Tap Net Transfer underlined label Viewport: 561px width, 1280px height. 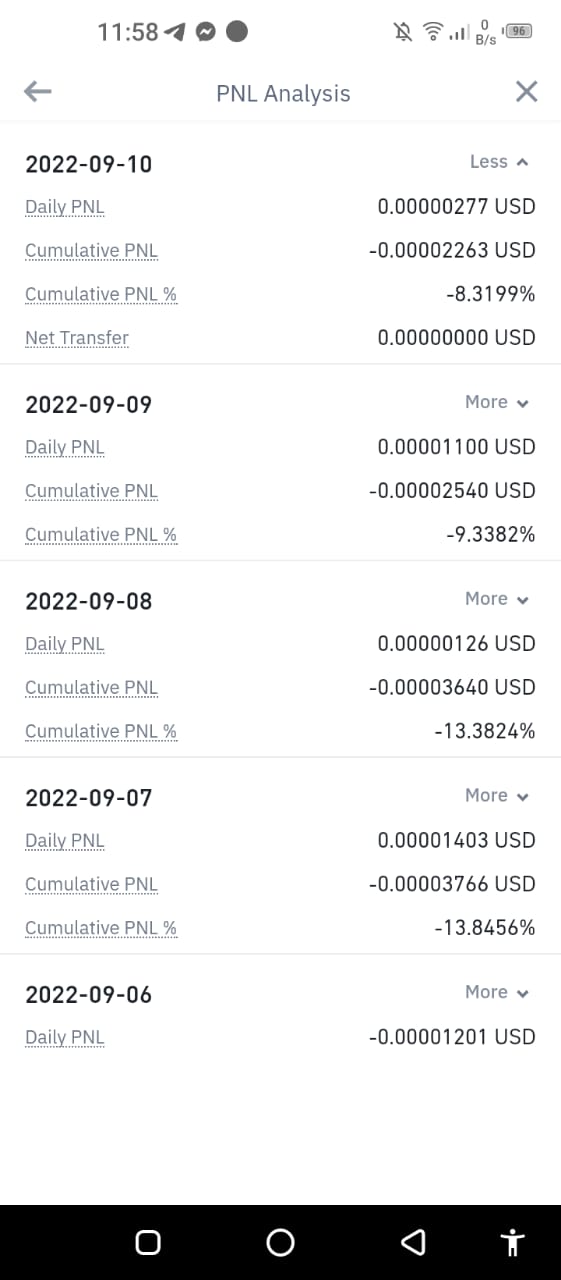[x=77, y=338]
